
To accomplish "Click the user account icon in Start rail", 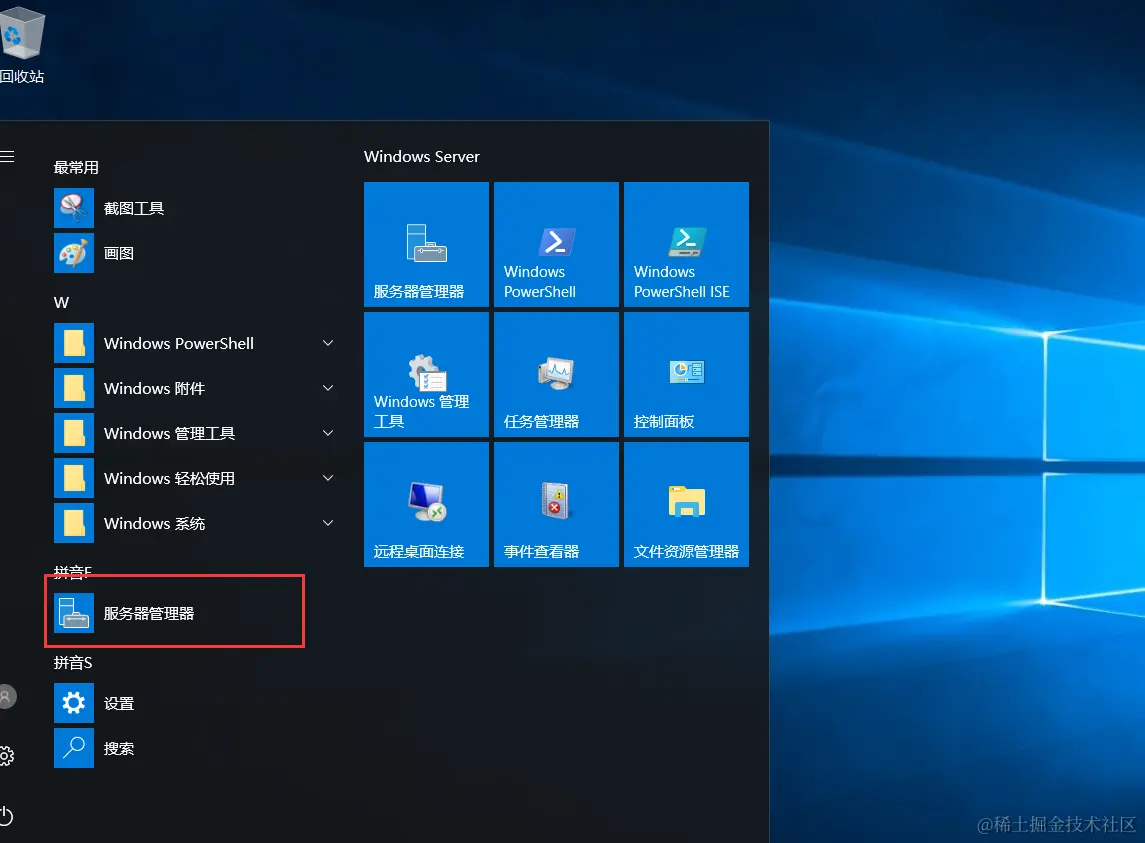I will [x=7, y=696].
